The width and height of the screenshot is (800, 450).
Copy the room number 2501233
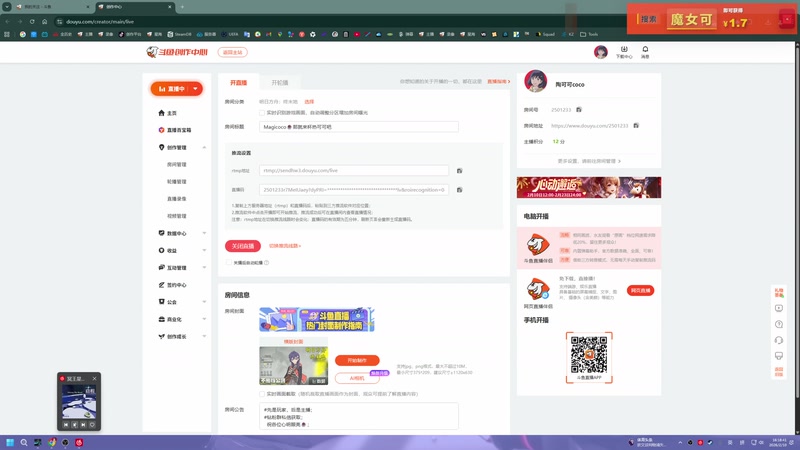pyautogui.click(x=579, y=110)
